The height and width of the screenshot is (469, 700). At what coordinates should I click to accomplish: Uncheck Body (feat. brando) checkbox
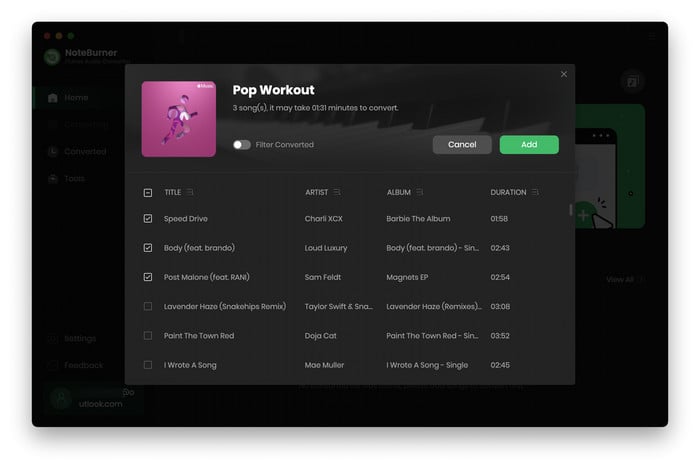point(148,248)
